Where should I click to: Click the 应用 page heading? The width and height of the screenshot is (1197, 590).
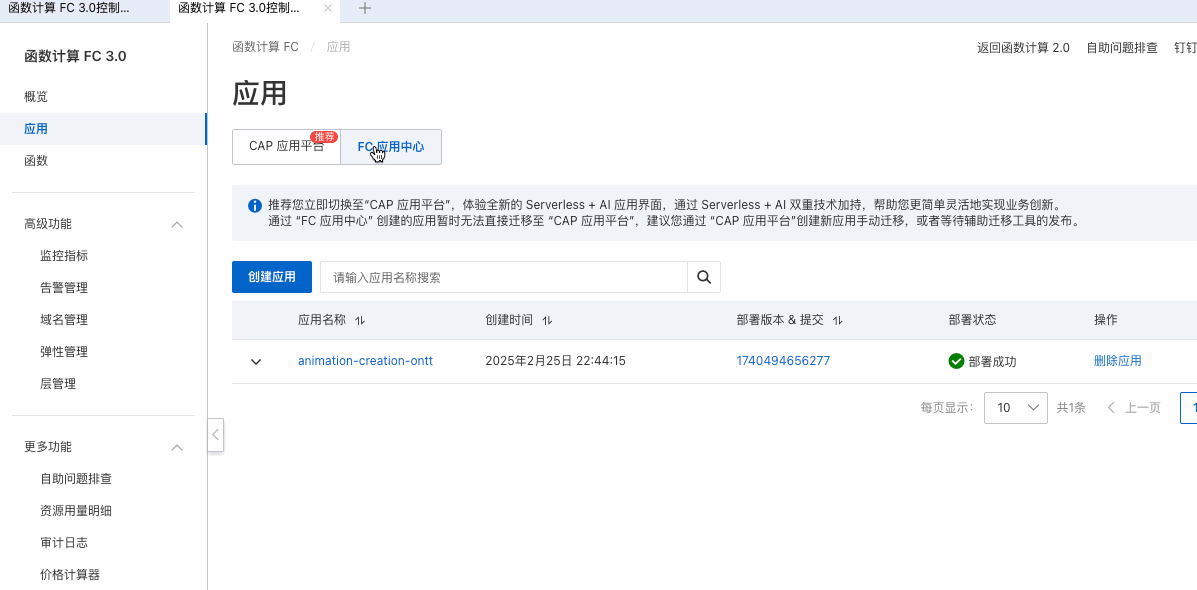260,92
